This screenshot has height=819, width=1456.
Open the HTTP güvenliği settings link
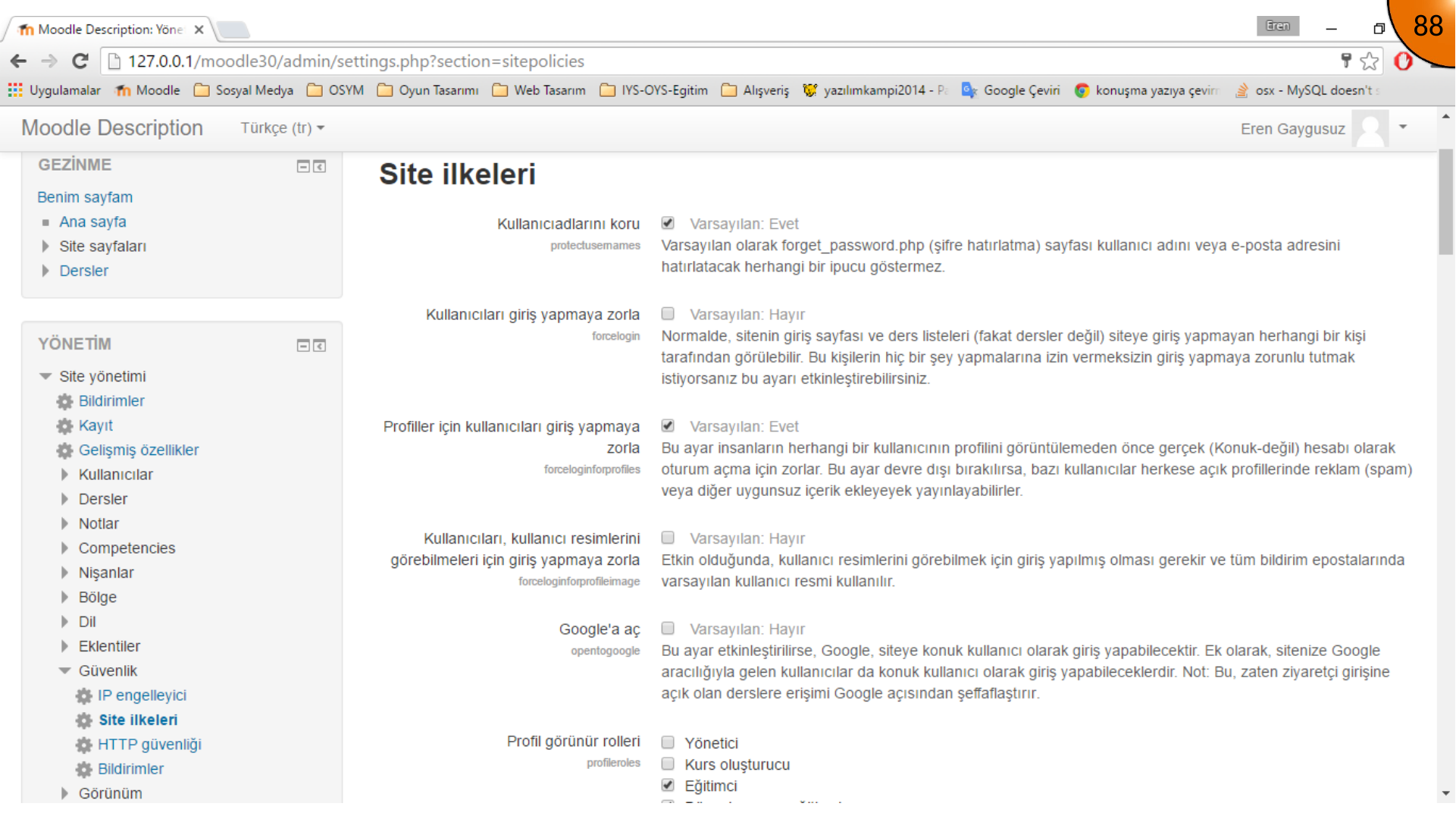149,745
